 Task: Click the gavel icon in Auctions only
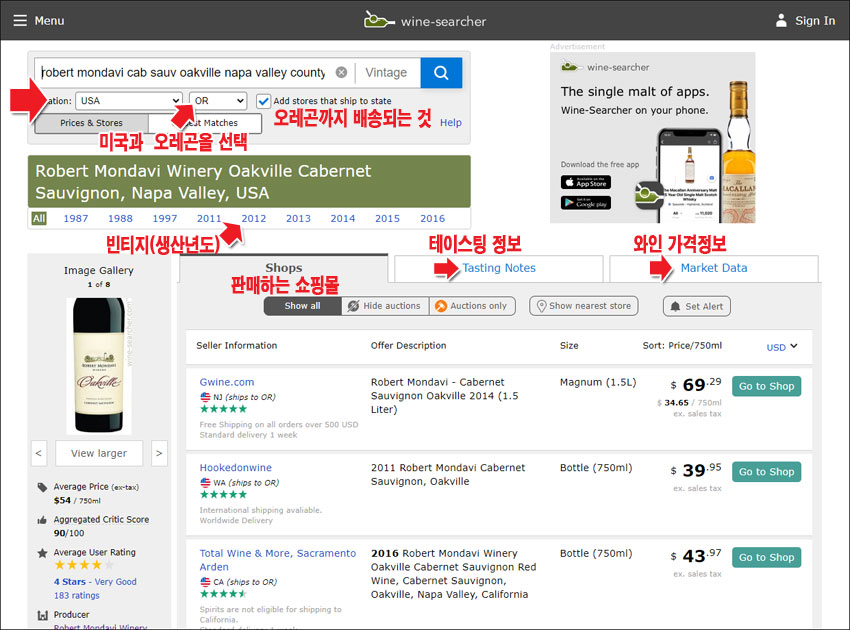[x=441, y=306]
